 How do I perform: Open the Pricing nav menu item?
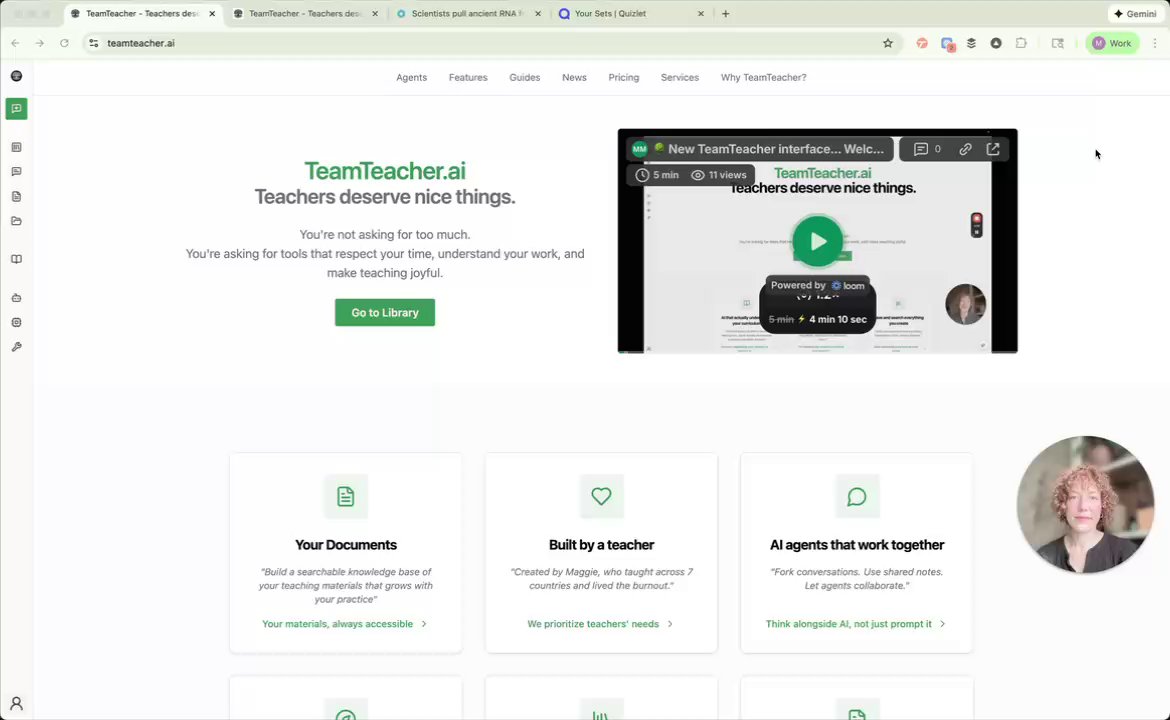point(624,78)
